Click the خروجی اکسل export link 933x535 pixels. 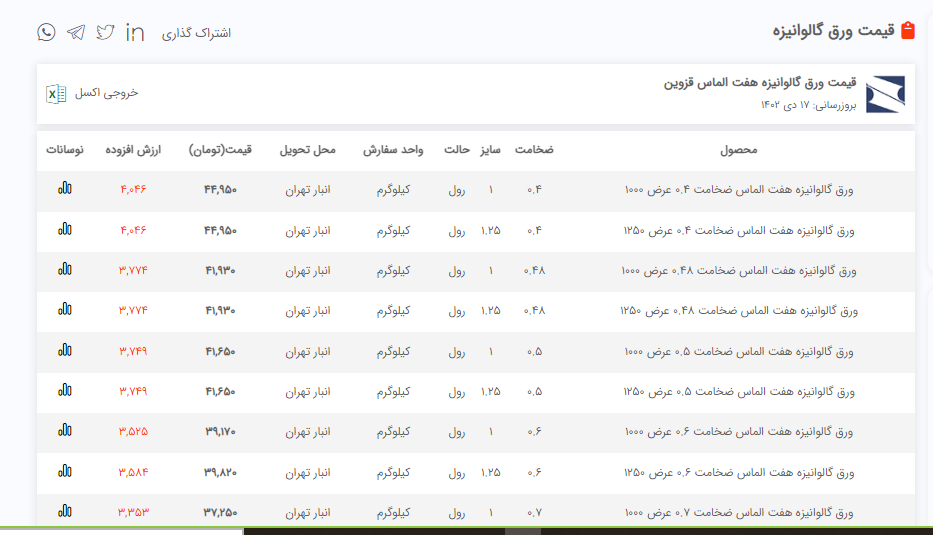(106, 93)
